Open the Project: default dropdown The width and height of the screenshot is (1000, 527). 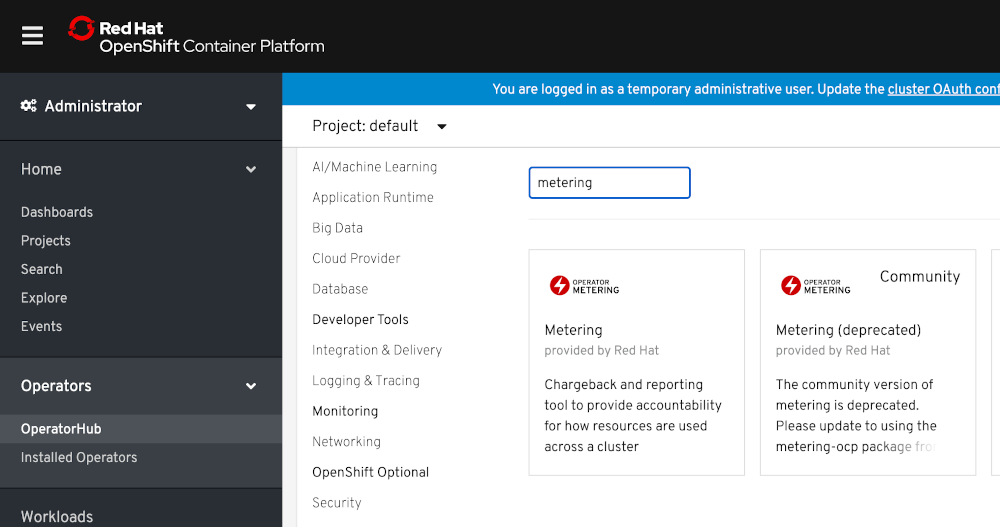click(379, 126)
